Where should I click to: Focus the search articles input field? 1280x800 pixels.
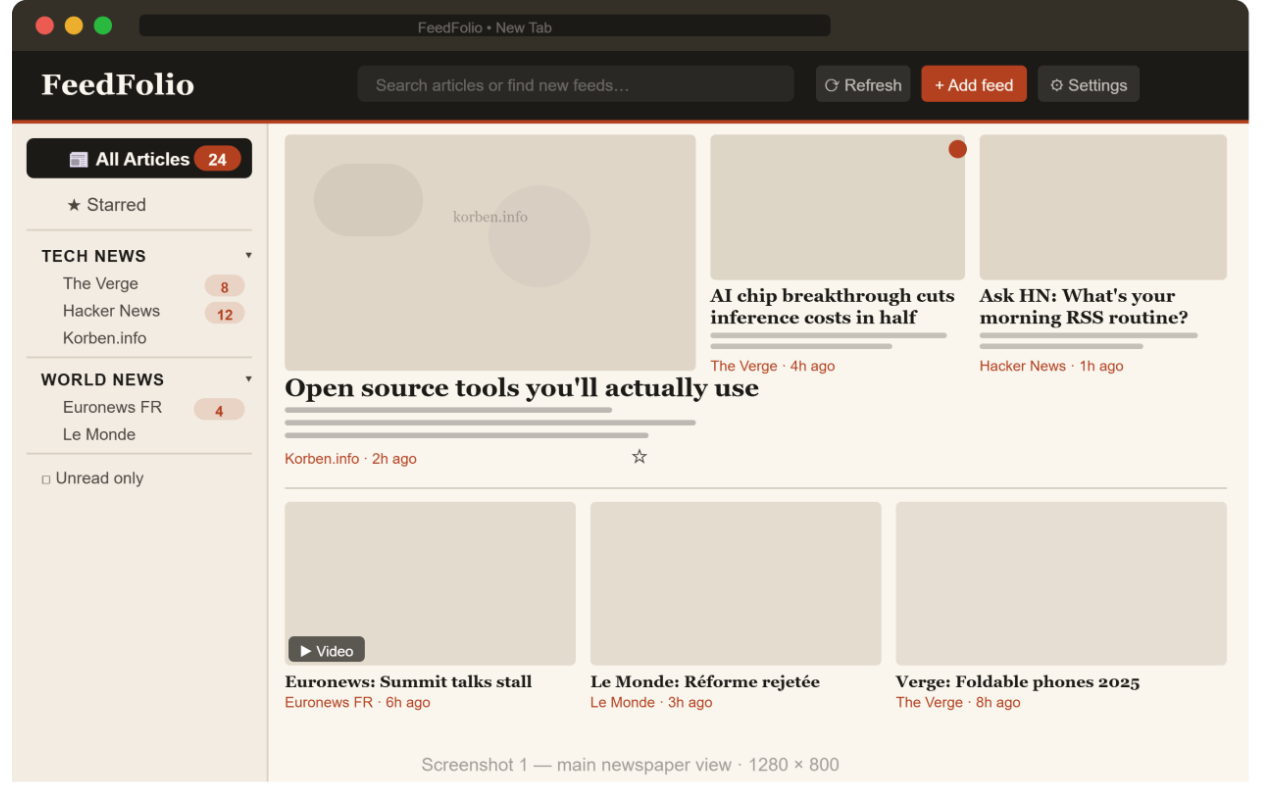[575, 85]
